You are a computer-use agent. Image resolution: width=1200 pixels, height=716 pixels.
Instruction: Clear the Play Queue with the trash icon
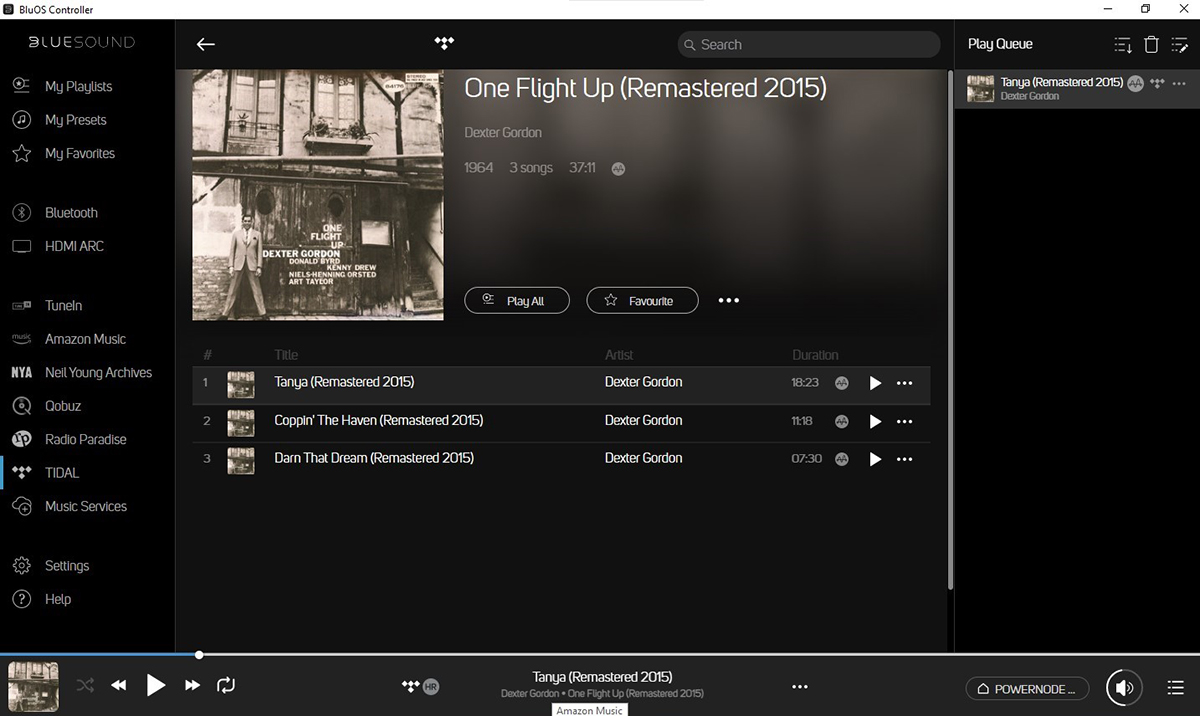point(1151,44)
